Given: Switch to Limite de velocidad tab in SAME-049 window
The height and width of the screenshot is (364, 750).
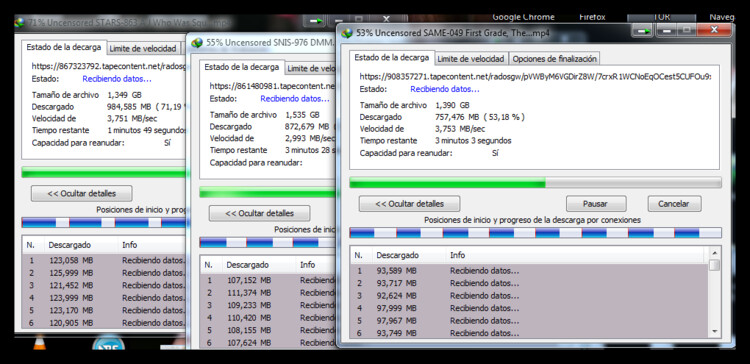Looking at the screenshot, I should 471,59.
